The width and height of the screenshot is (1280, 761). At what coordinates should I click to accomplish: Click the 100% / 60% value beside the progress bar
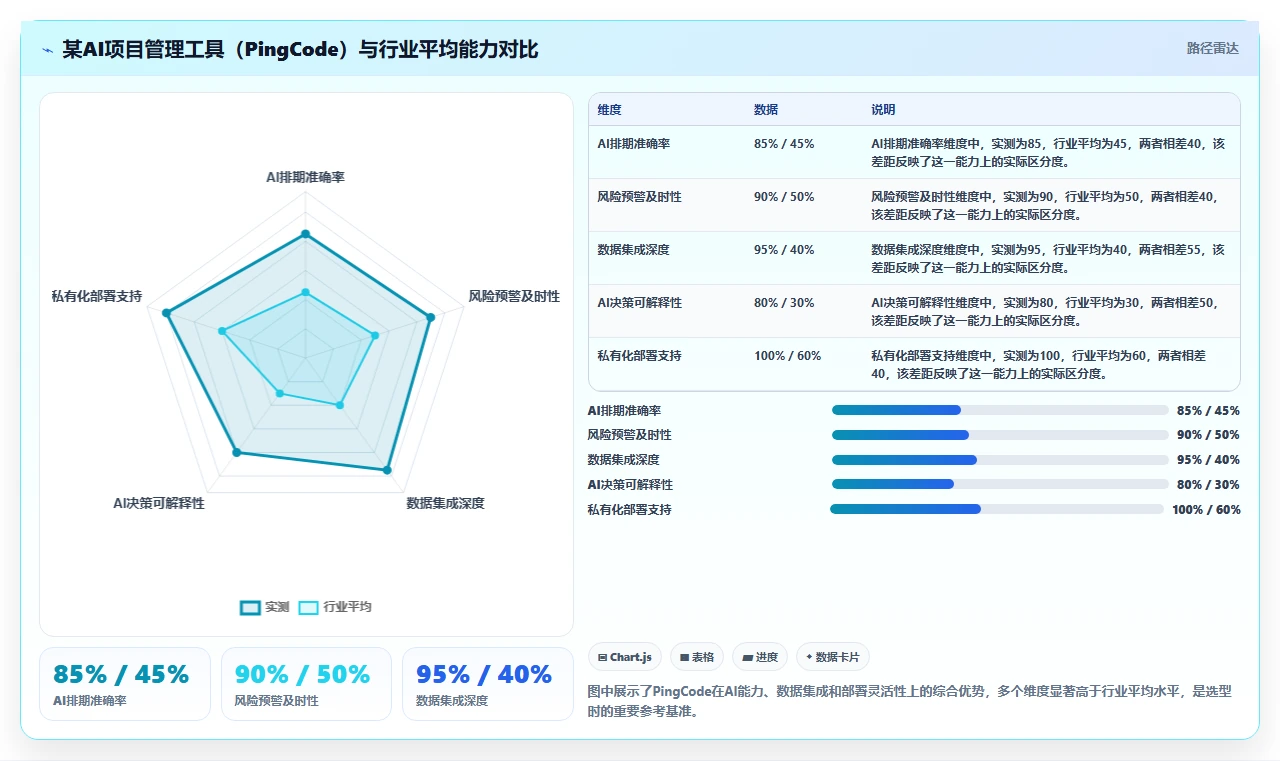pos(1206,509)
